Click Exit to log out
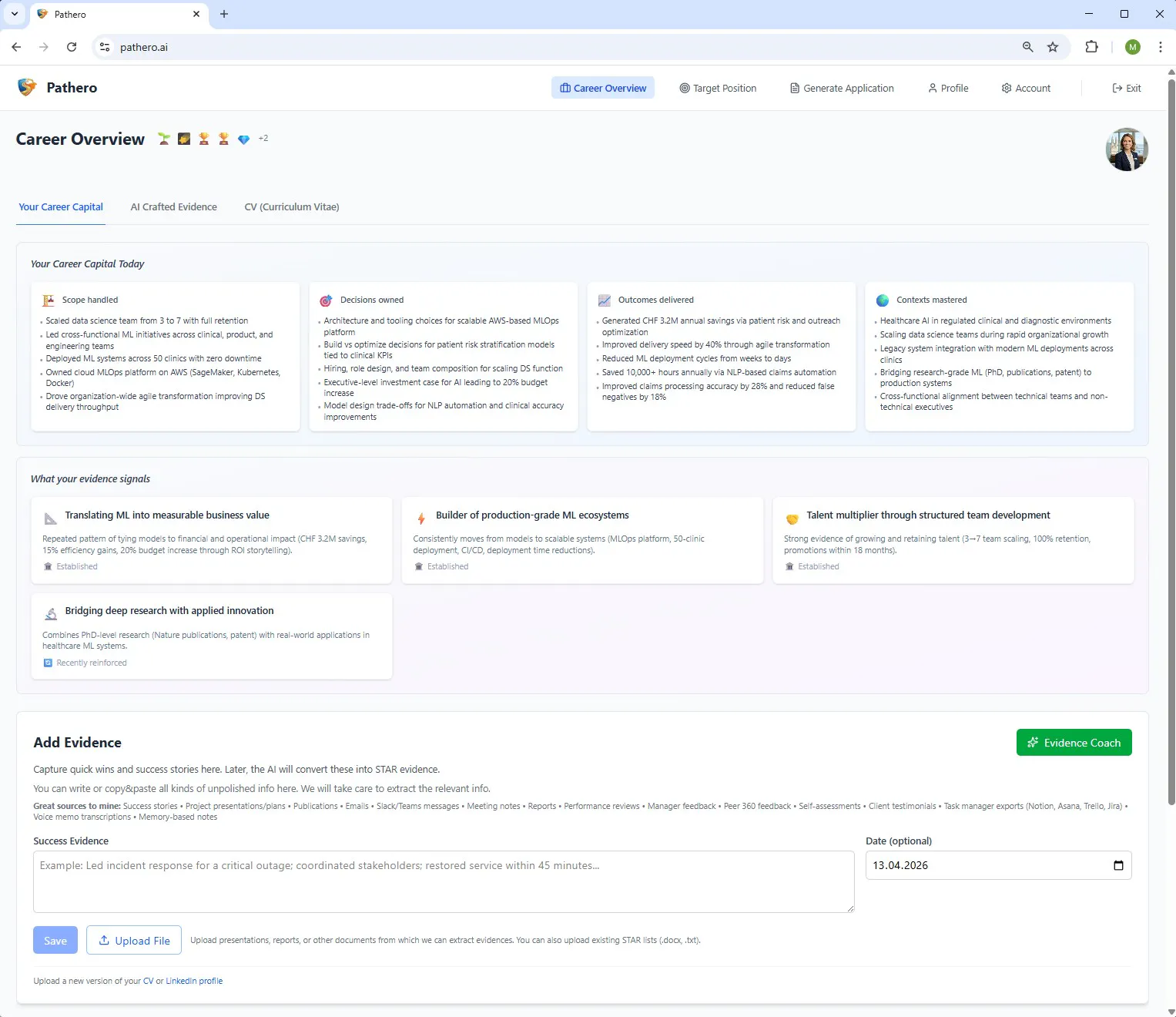The height and width of the screenshot is (1017, 1176). (x=1127, y=88)
